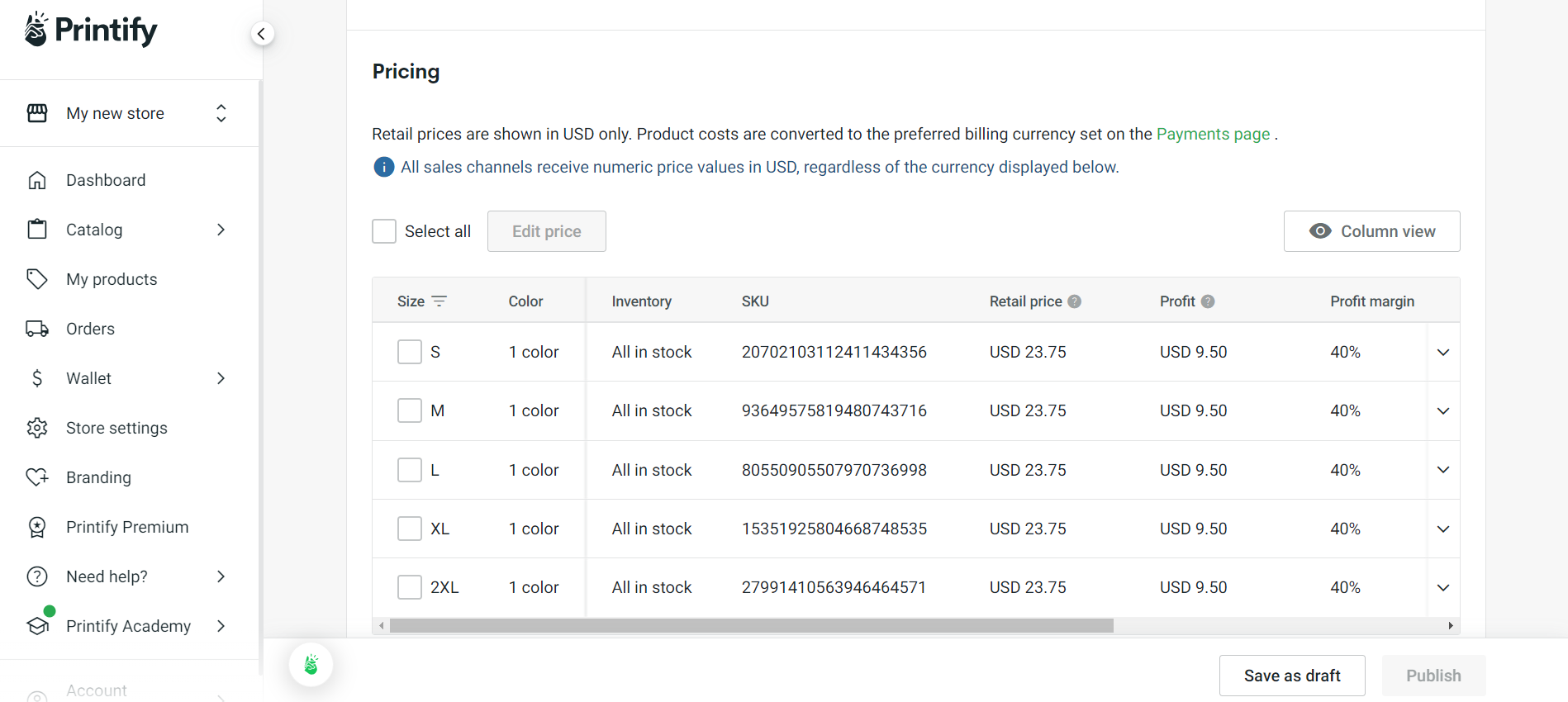The width and height of the screenshot is (1568, 702).
Task: Expand the size XL row details
Action: pos(1443,529)
